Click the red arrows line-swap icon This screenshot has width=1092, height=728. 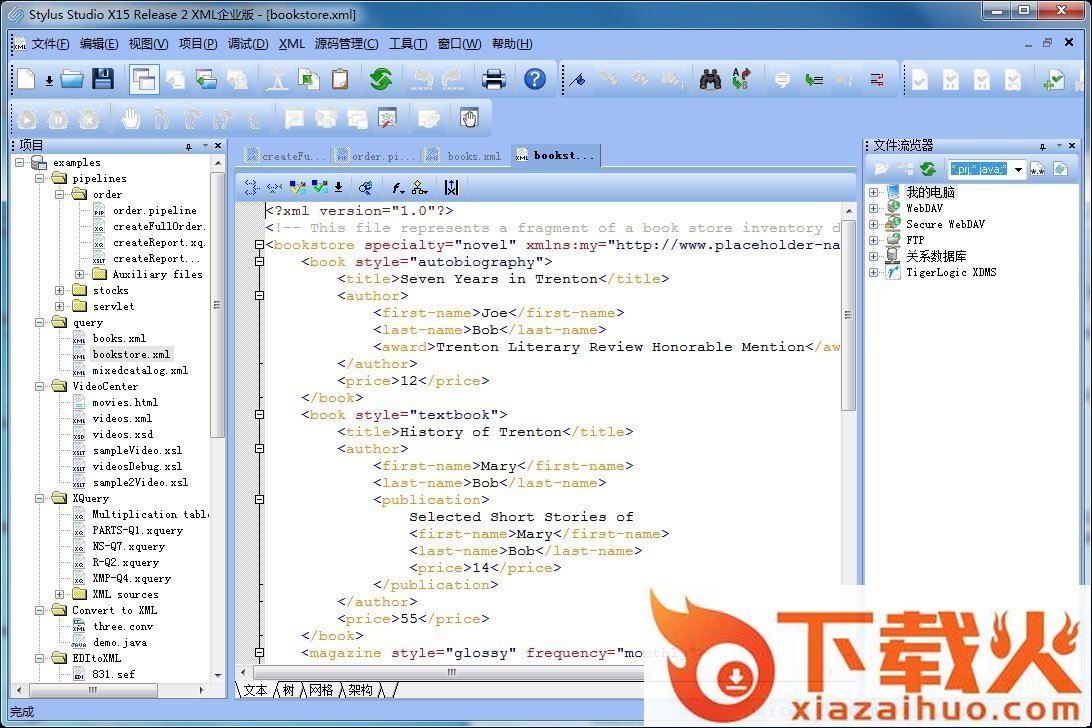[x=877, y=80]
